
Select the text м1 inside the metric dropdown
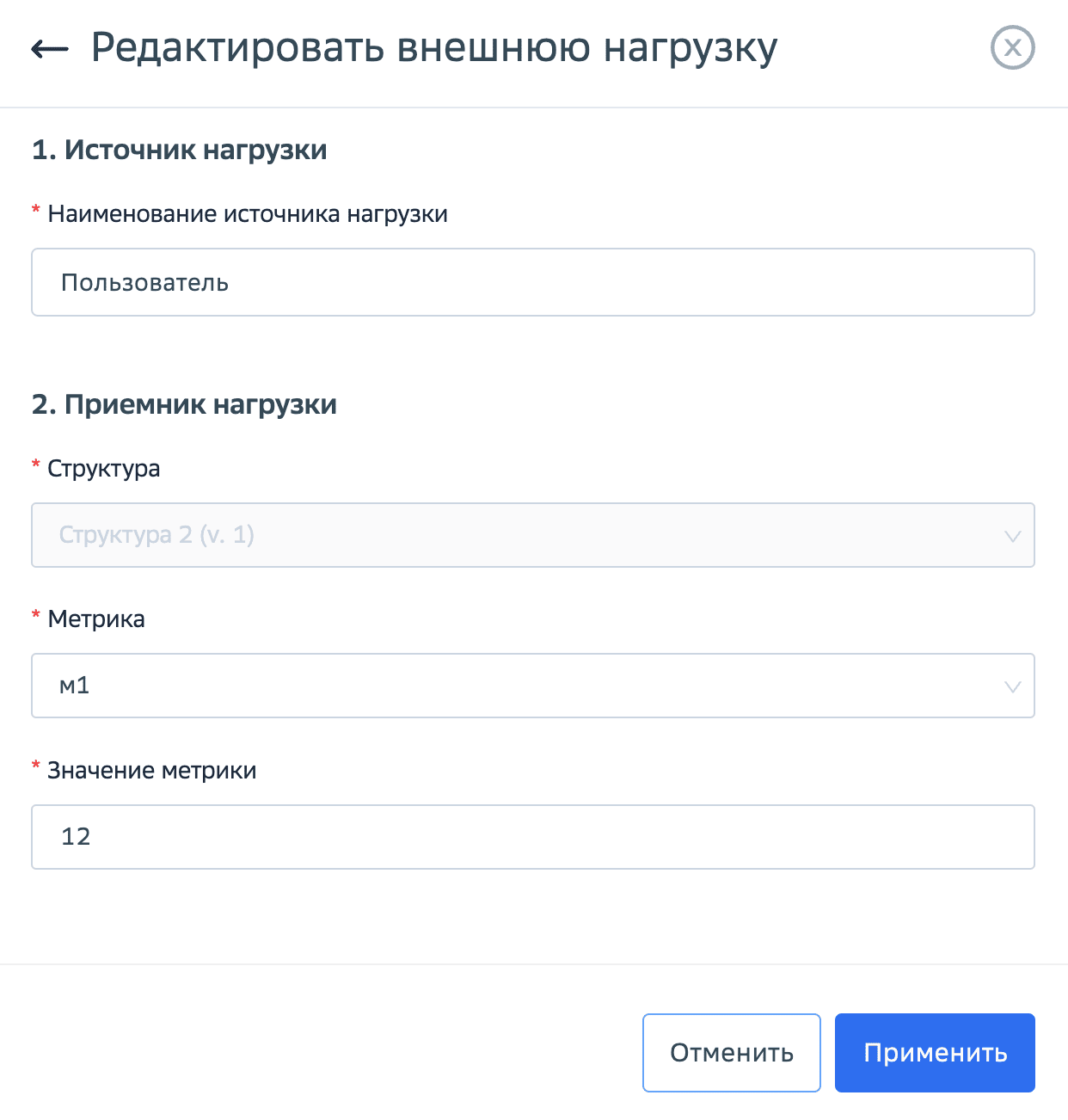click(73, 686)
